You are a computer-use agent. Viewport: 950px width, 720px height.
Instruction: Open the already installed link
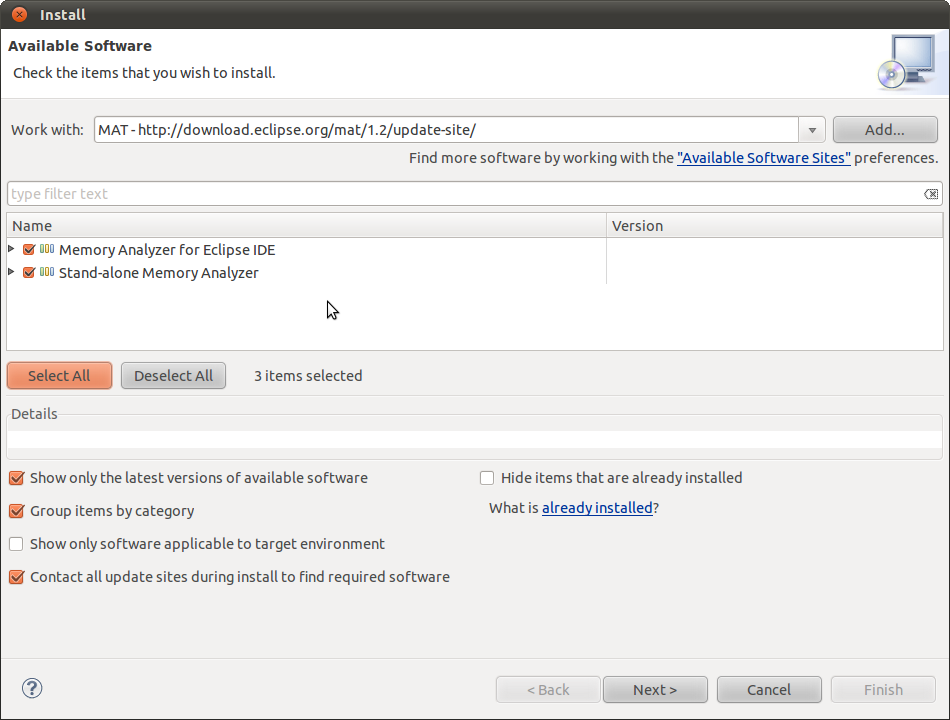pos(597,508)
